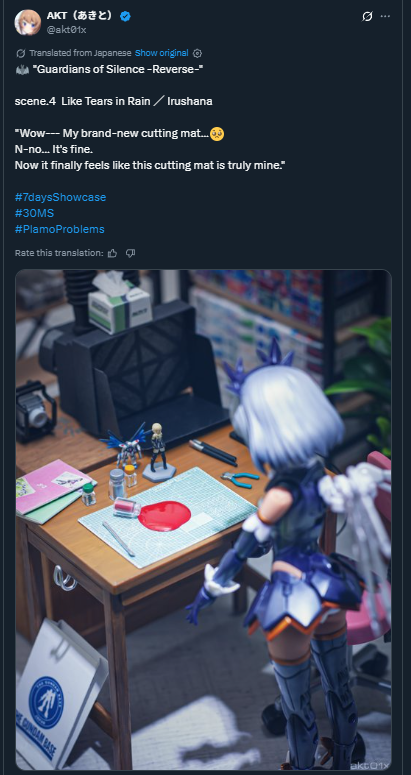Click the translate icon beside 'Translated from Japanese'
Image resolution: width=411 pixels, height=775 pixels.
coord(20,53)
